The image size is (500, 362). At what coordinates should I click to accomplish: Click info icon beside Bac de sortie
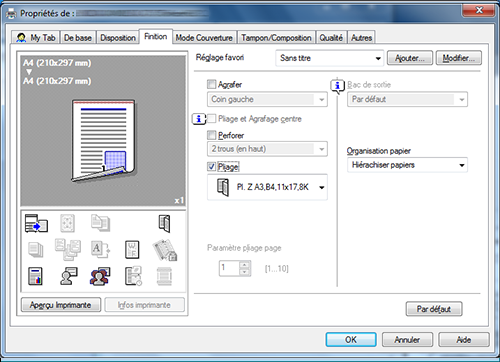337,86
